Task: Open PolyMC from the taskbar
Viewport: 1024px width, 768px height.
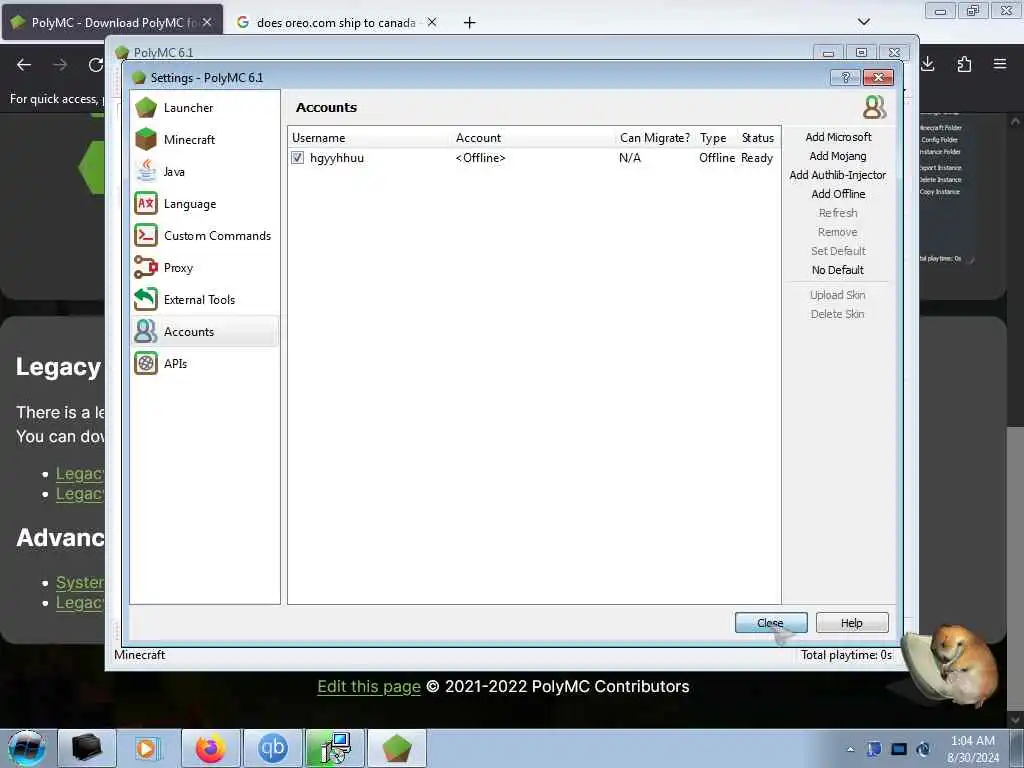Action: point(396,748)
